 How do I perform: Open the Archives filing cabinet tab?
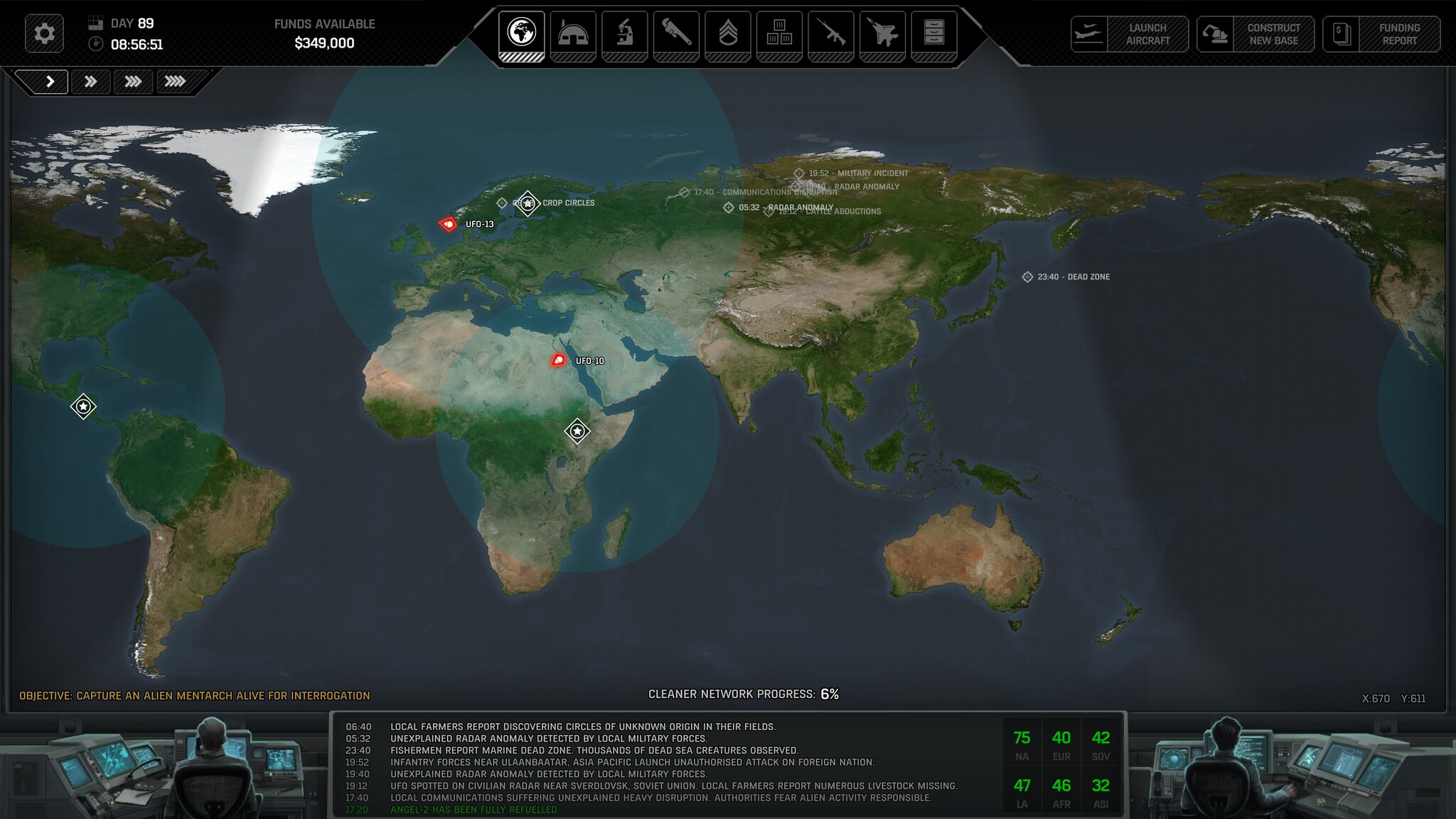pos(934,36)
